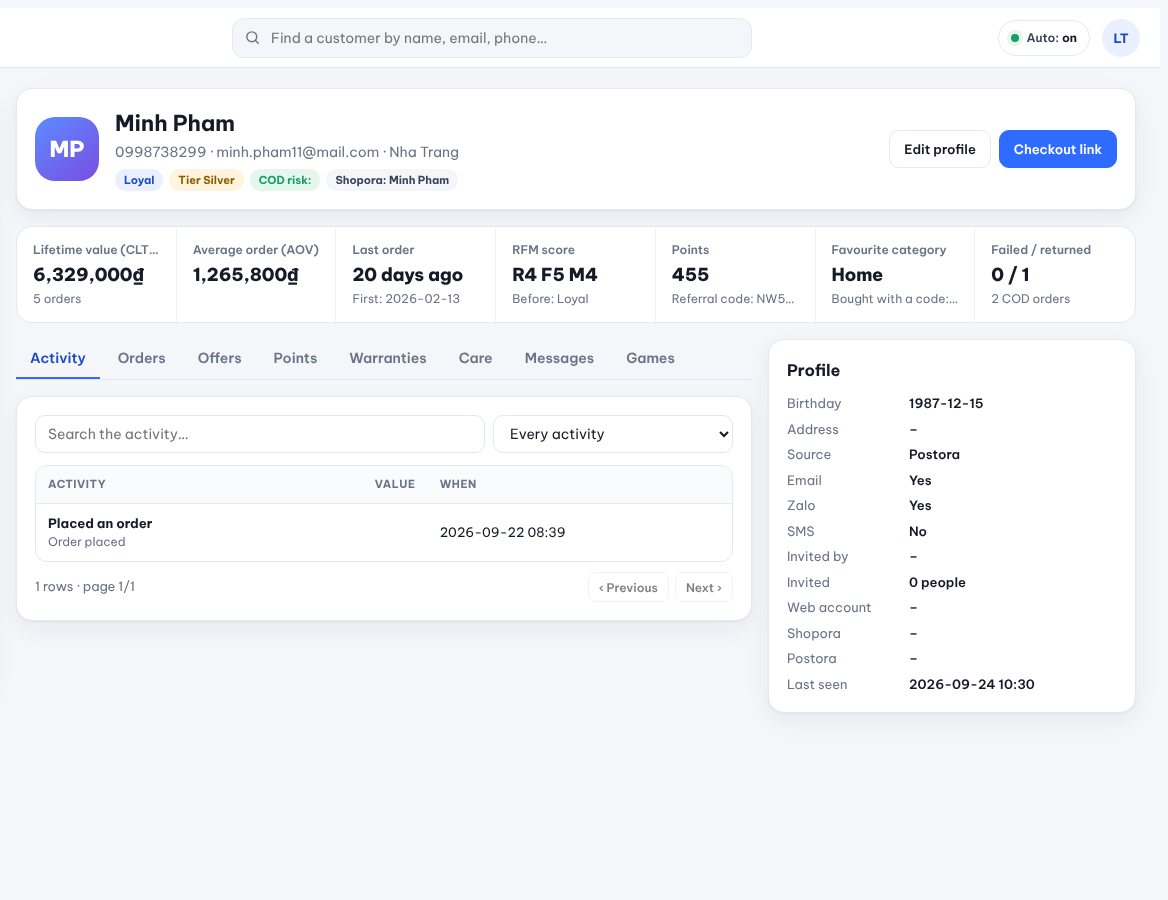Select the Placed an order activity row
This screenshot has width=1168, height=900.
click(384, 532)
